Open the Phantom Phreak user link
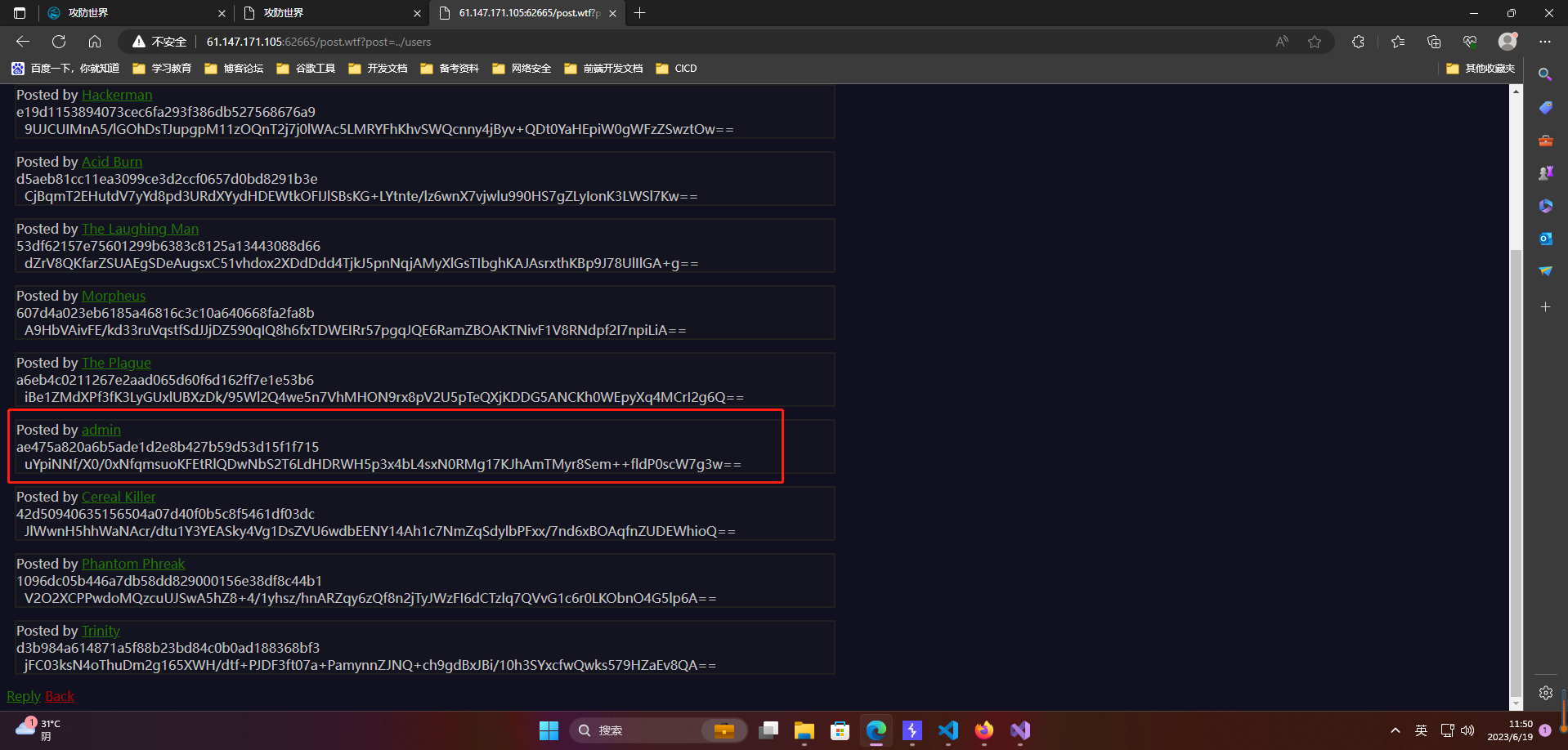 pyautogui.click(x=133, y=565)
